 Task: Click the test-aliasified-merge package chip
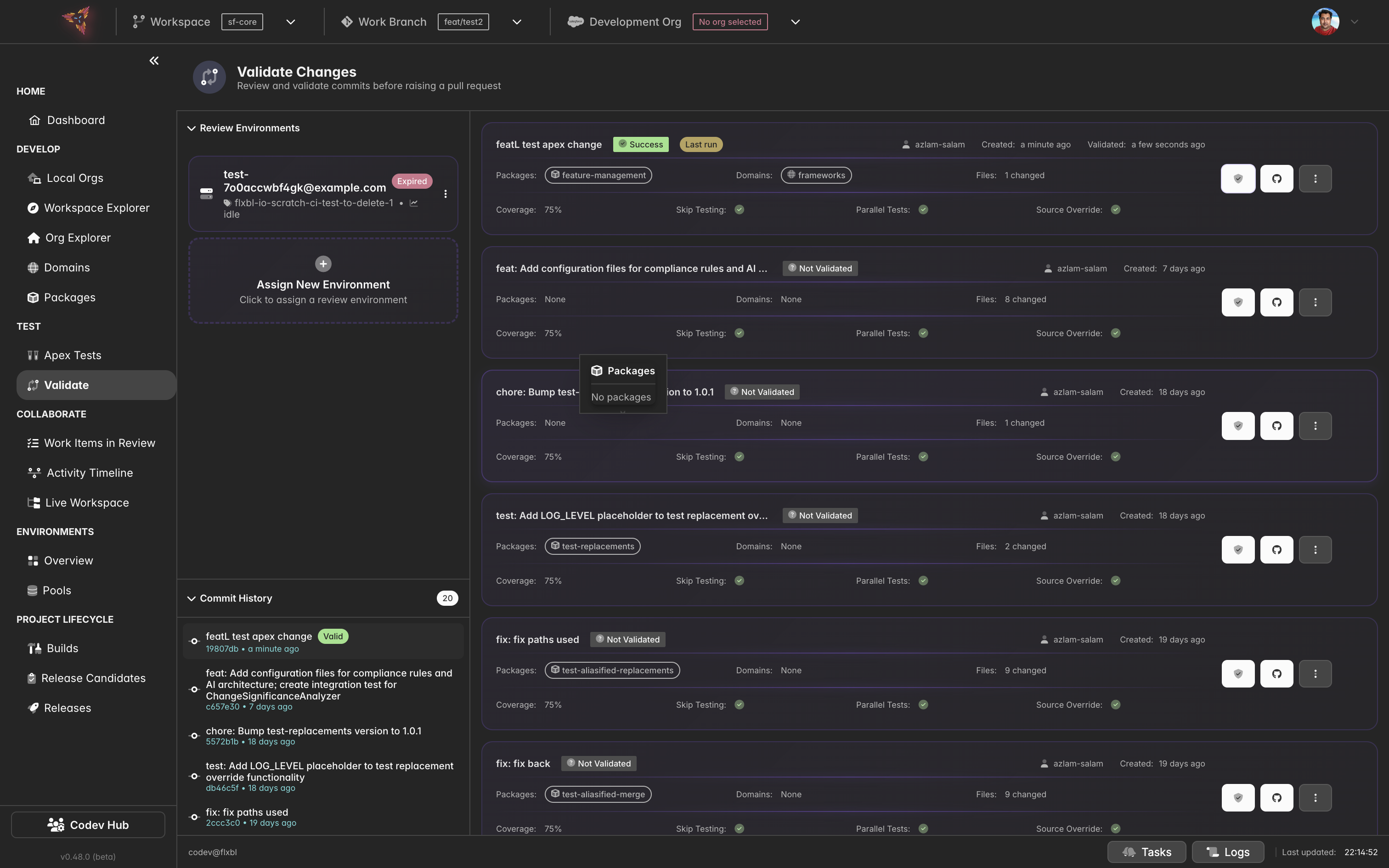pos(598,795)
